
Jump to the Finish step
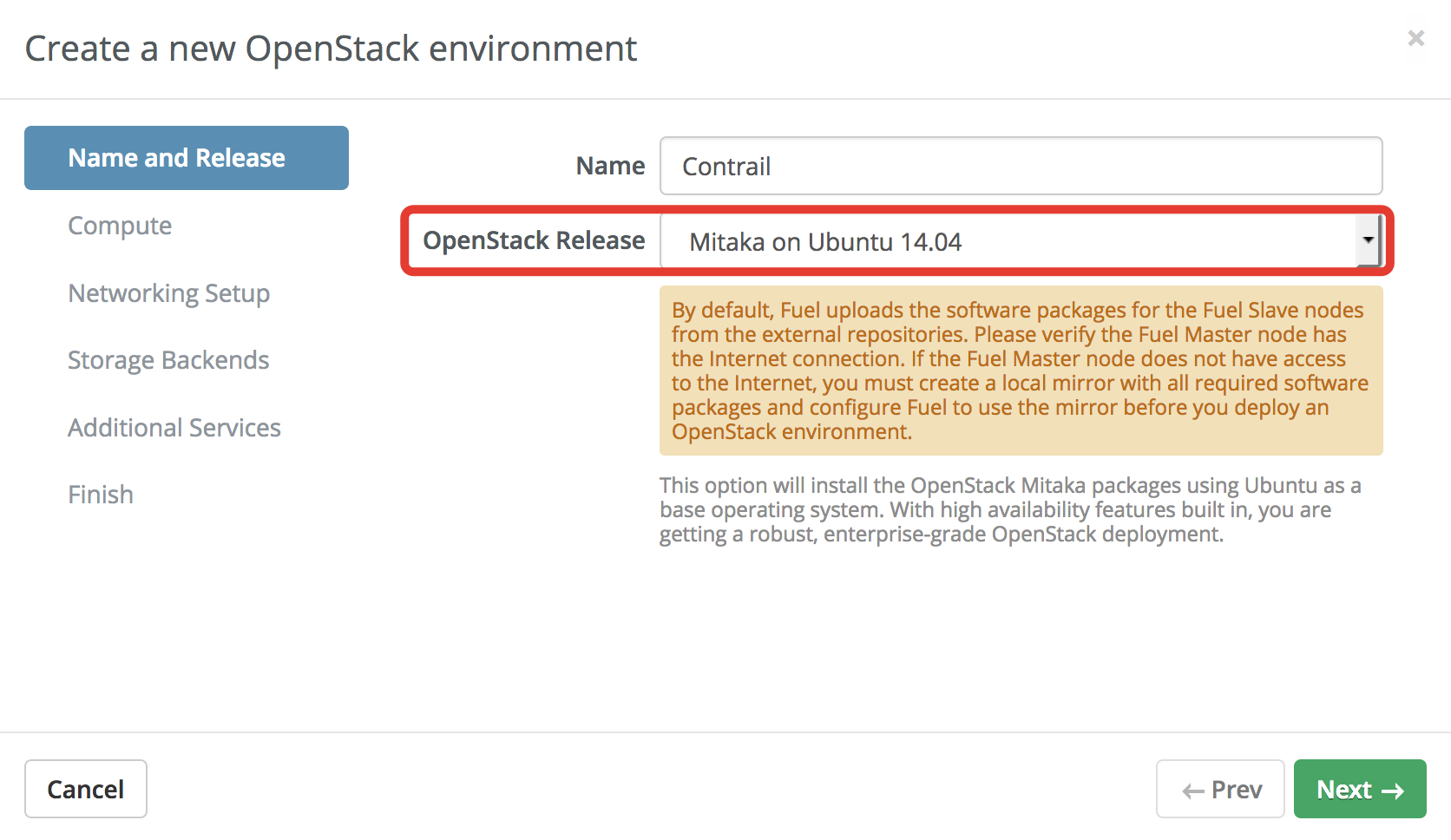coord(101,495)
